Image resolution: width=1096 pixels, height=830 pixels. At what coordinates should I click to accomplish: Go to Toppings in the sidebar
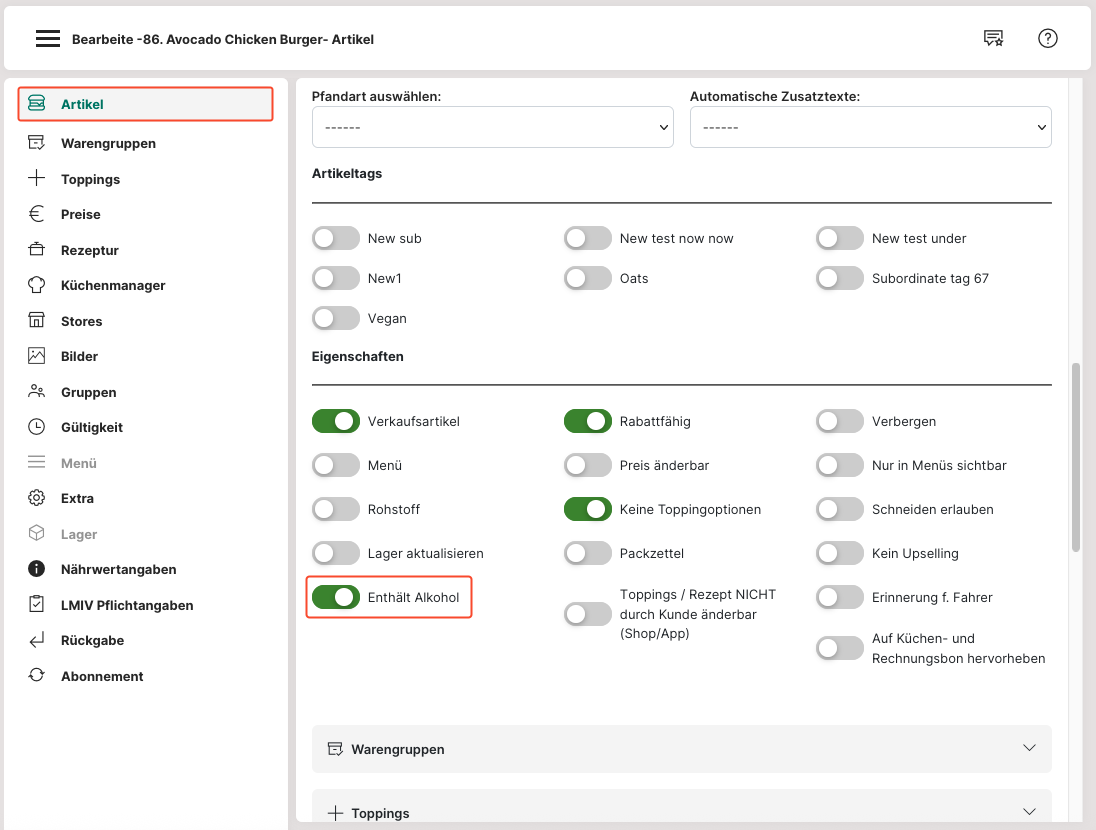90,179
